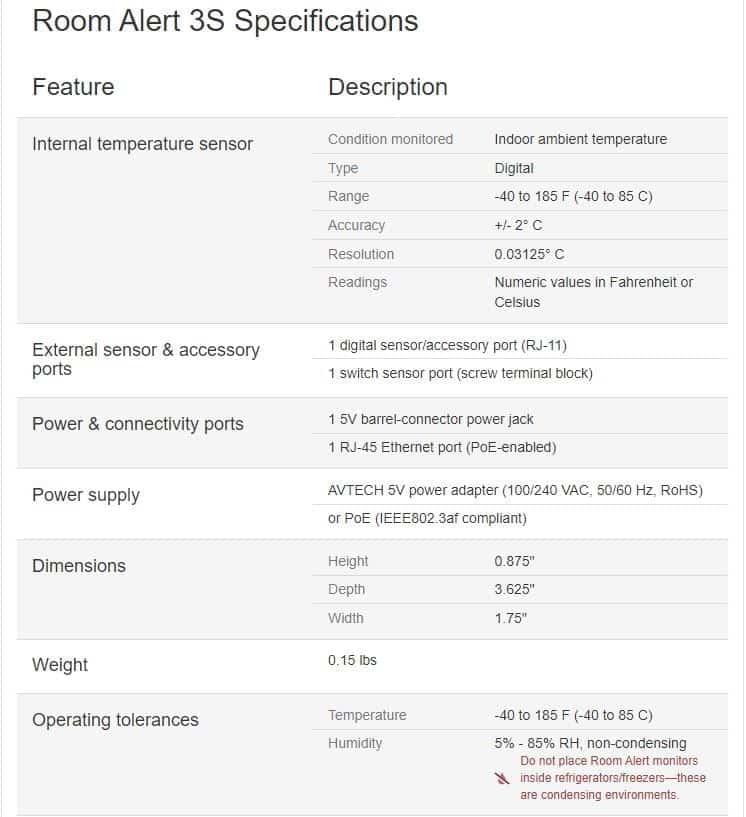The width and height of the screenshot is (746, 817).
Task: Click the 0.15 lbs weight value
Action: pos(352,660)
